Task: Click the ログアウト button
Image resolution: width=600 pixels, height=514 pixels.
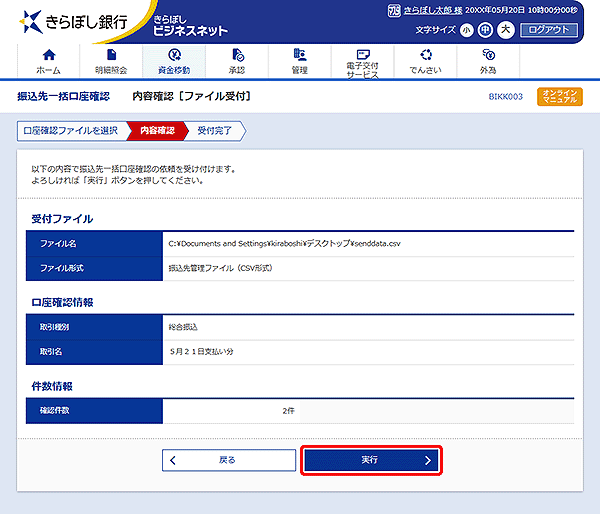Action: (x=549, y=30)
